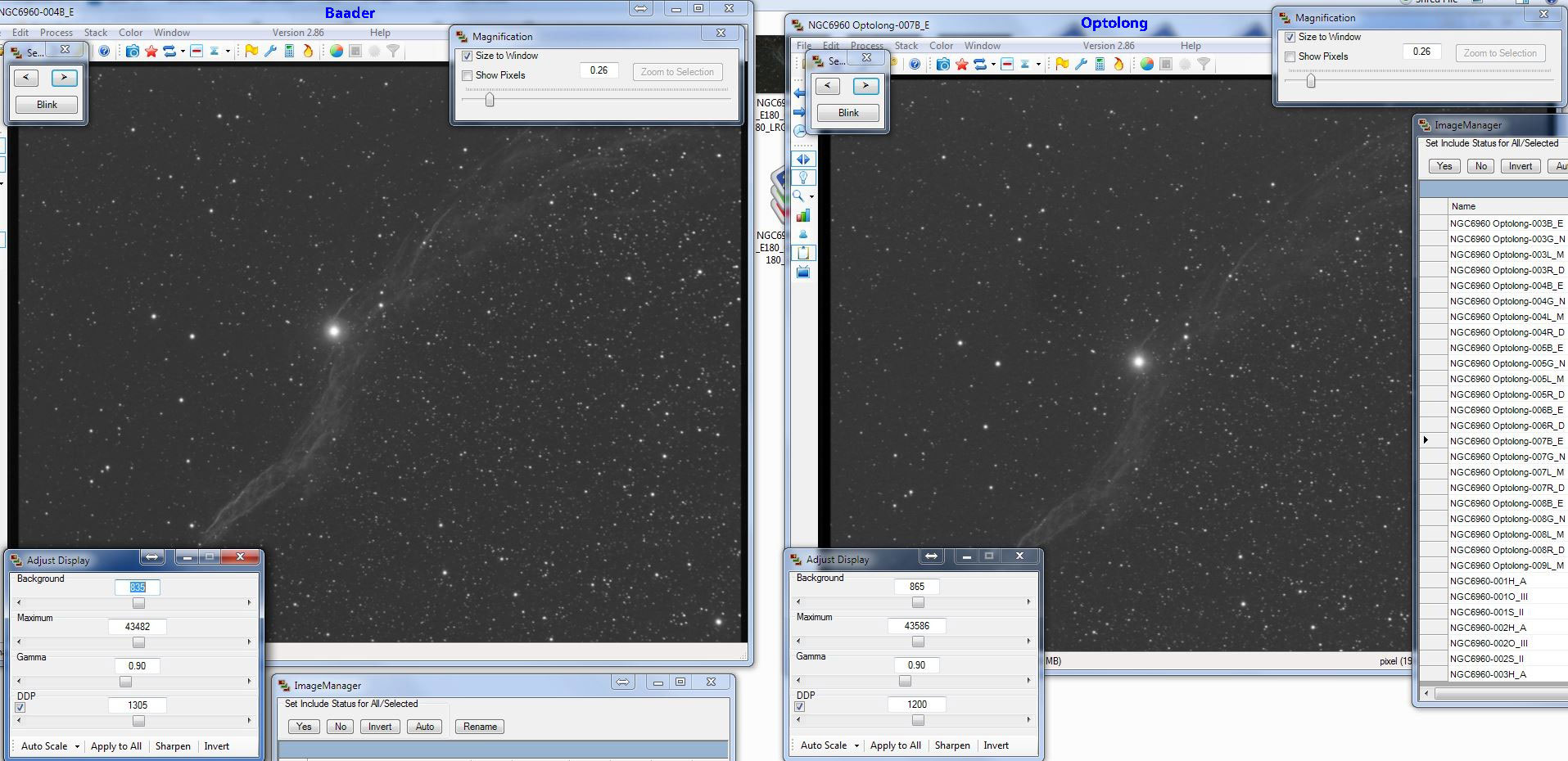The image size is (1568, 761).
Task: Open dropdown arrow beside Baader loop arrows icon
Action: [x=183, y=51]
